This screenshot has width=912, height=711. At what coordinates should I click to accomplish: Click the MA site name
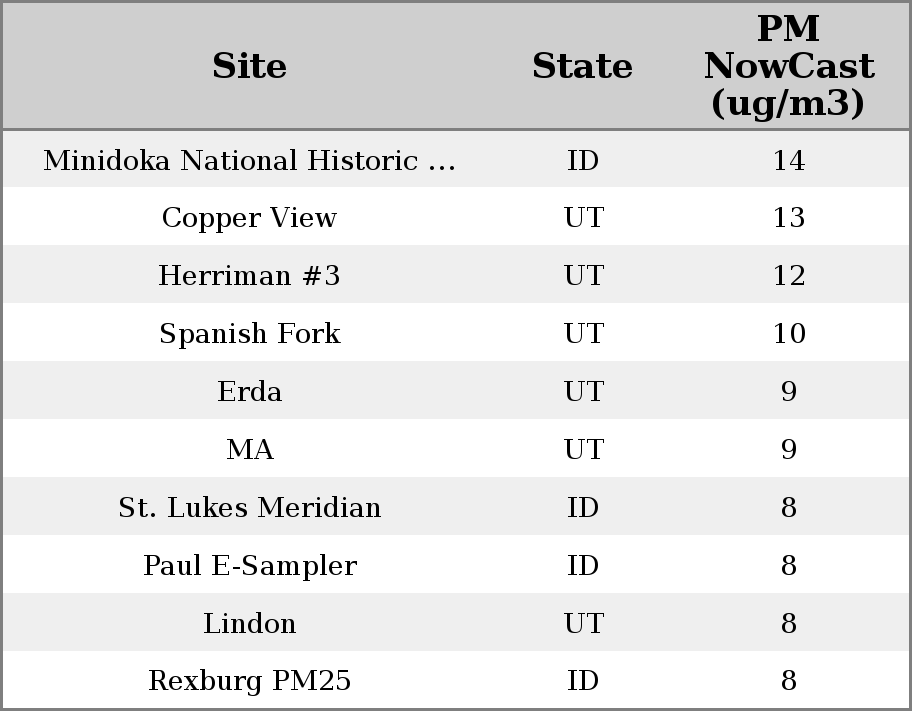(x=249, y=450)
